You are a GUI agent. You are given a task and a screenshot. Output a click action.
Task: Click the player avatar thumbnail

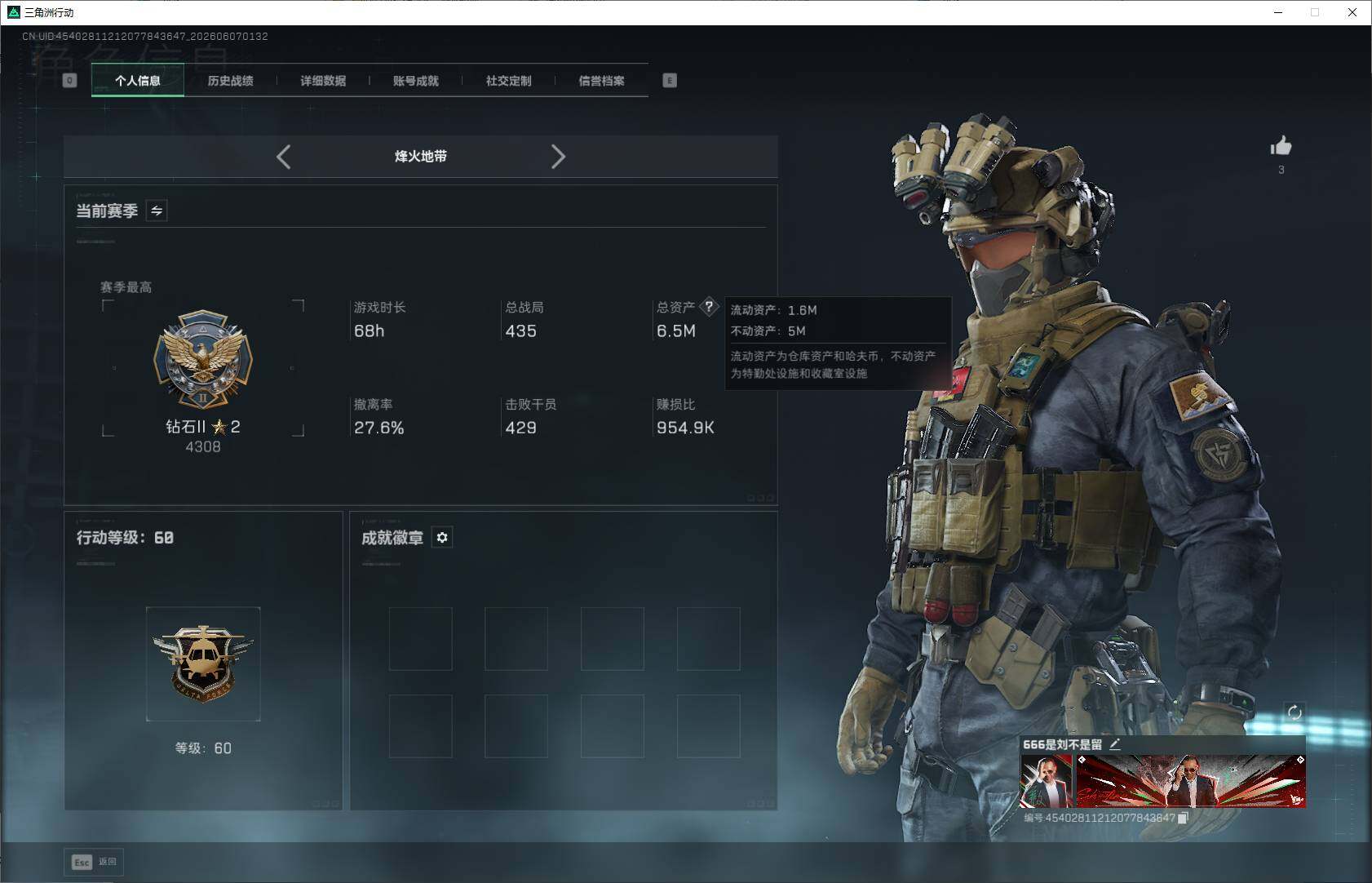(x=1047, y=781)
